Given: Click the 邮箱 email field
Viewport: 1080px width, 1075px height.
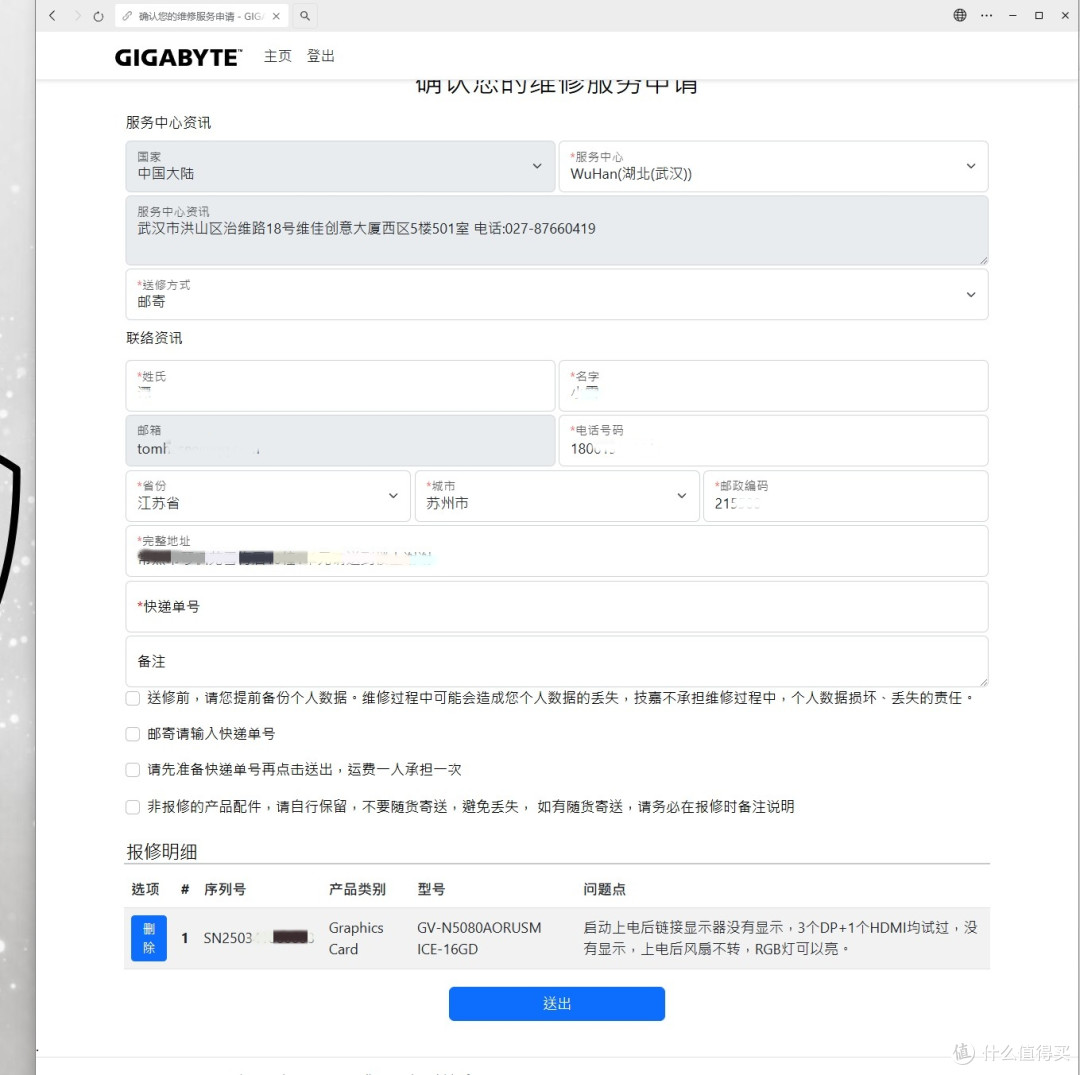Looking at the screenshot, I should pyautogui.click(x=340, y=440).
